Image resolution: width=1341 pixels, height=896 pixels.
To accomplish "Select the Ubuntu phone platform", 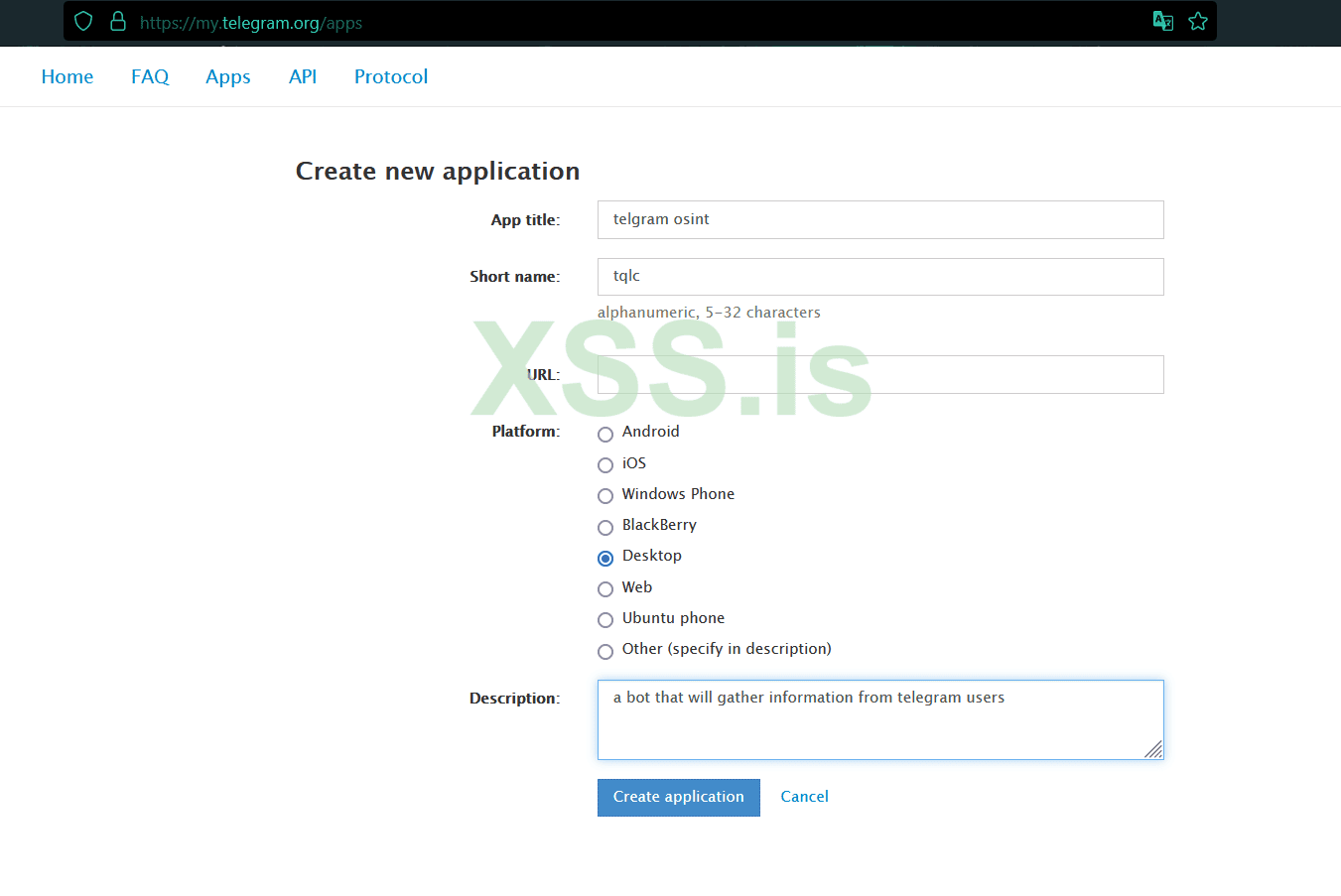I will pos(605,619).
